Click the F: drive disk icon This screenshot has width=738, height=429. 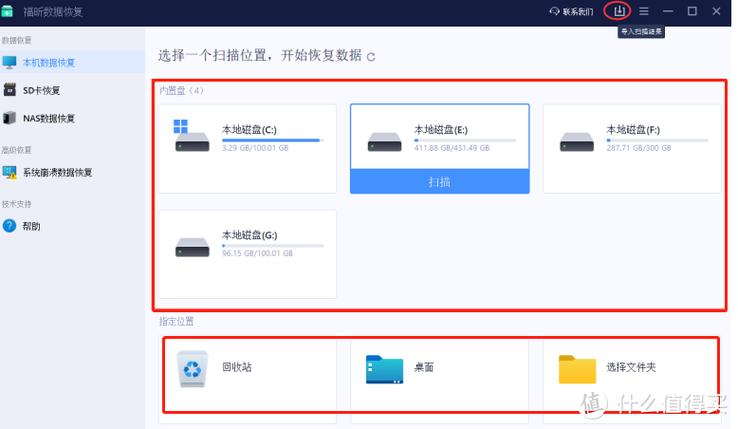point(577,142)
